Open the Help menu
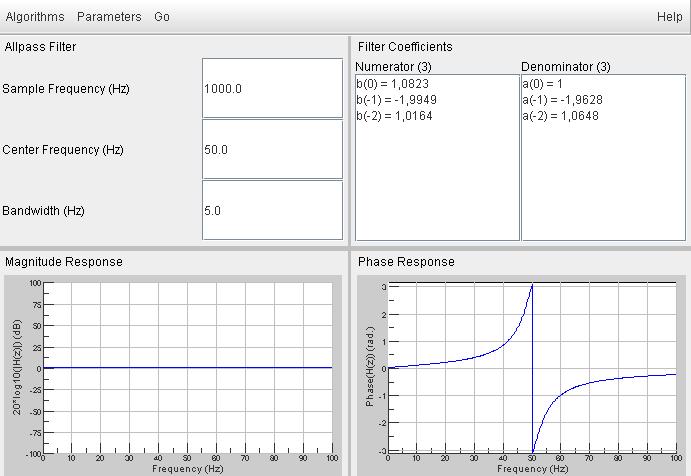 [669, 17]
